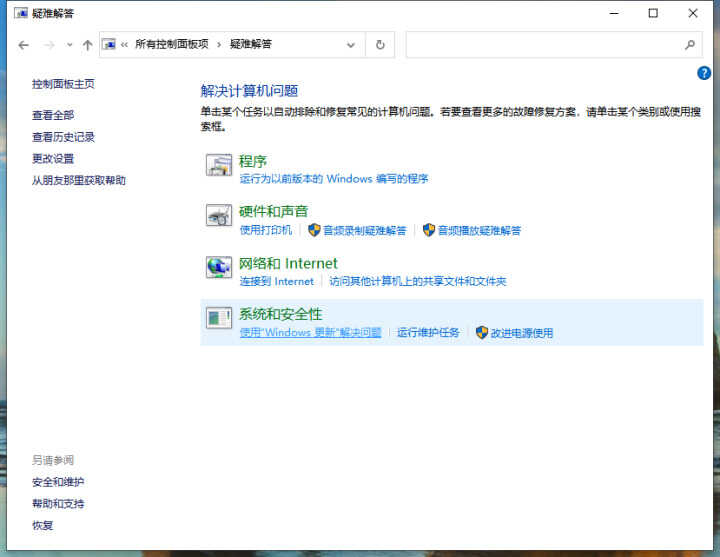Open help via the blue question mark icon
Screen dimensions: 720x557
pyautogui.click(x=703, y=73)
